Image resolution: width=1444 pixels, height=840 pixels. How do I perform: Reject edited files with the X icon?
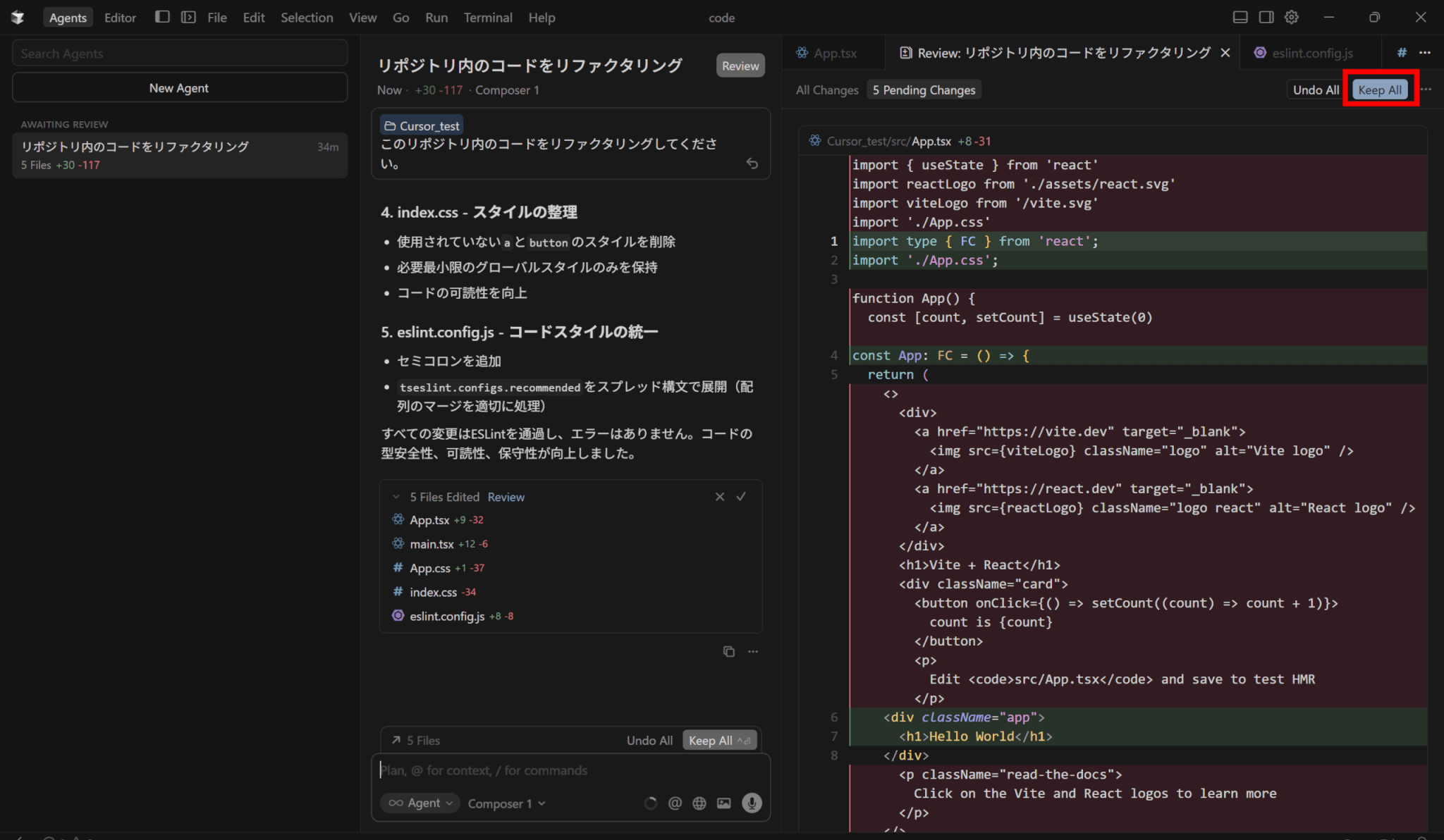pos(719,496)
